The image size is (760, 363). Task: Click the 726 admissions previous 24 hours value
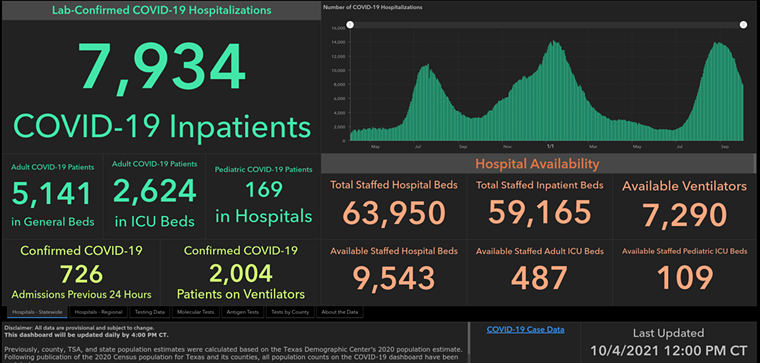click(x=81, y=274)
